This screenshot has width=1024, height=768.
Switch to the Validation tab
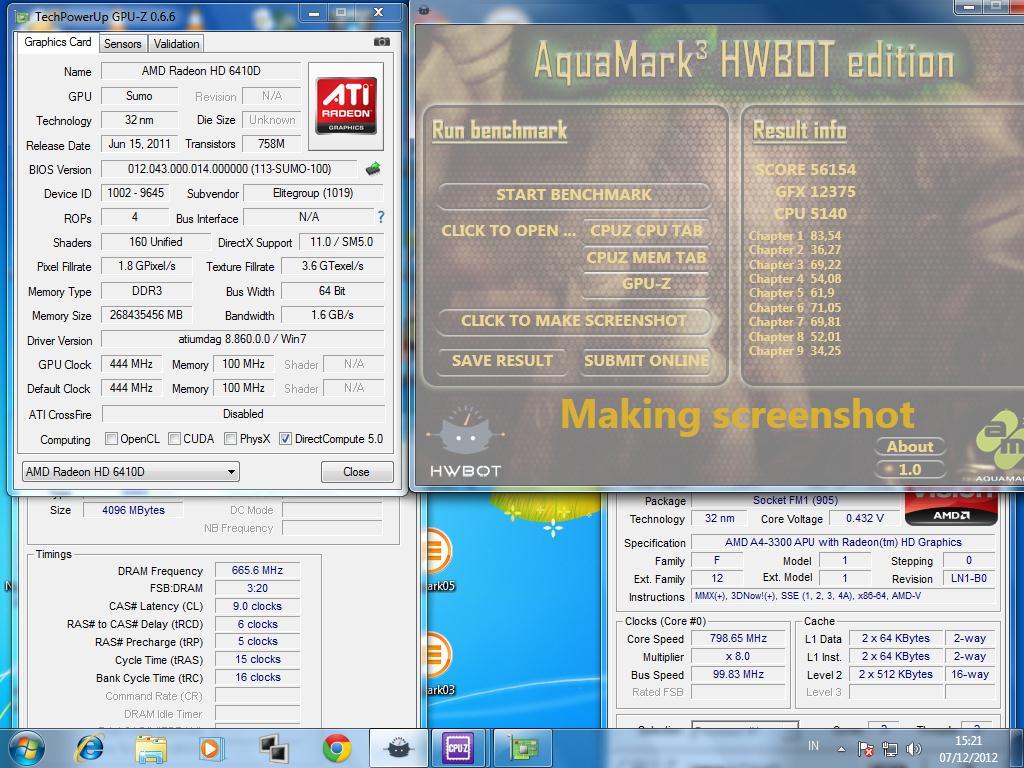[176, 44]
